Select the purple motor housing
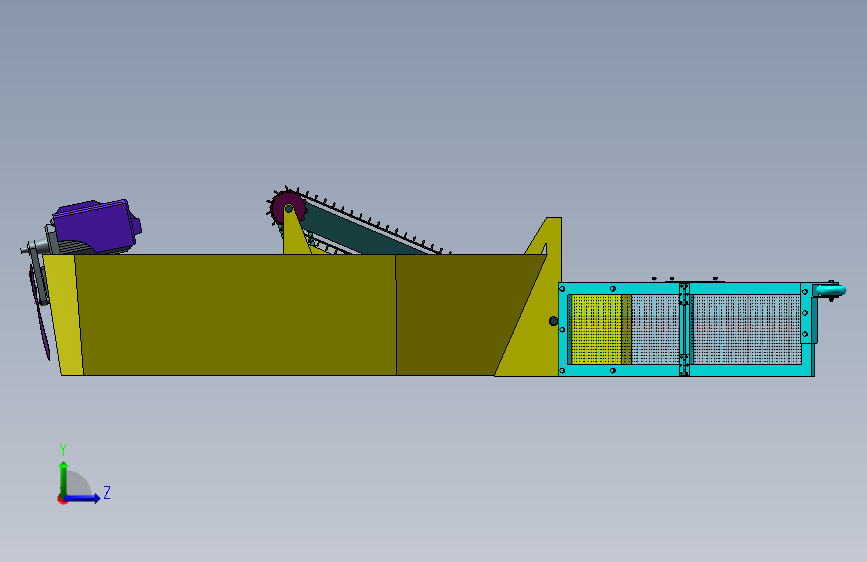The image size is (867, 562). point(97,226)
